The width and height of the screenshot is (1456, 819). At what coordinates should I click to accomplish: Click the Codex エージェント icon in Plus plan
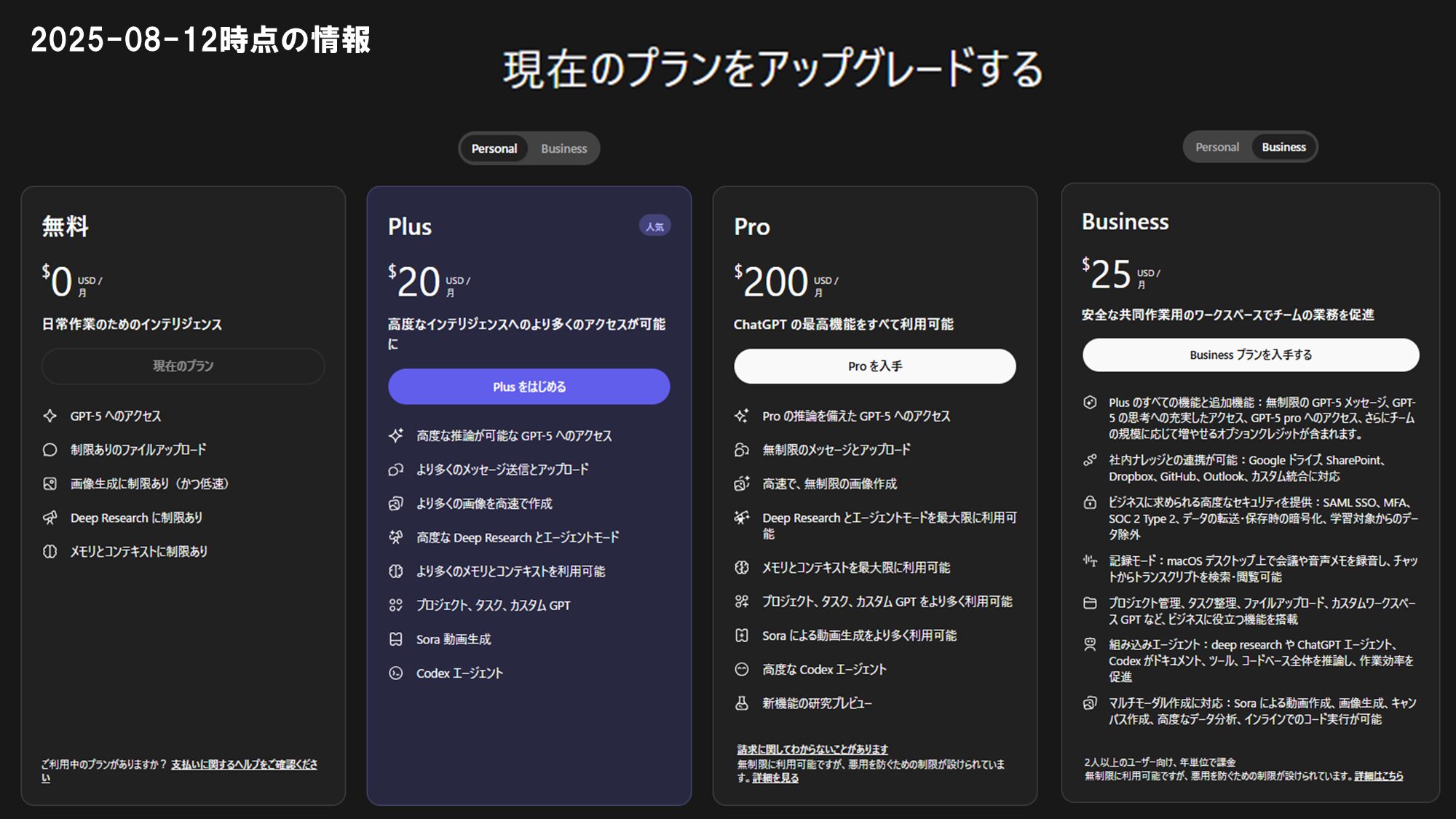coord(395,673)
